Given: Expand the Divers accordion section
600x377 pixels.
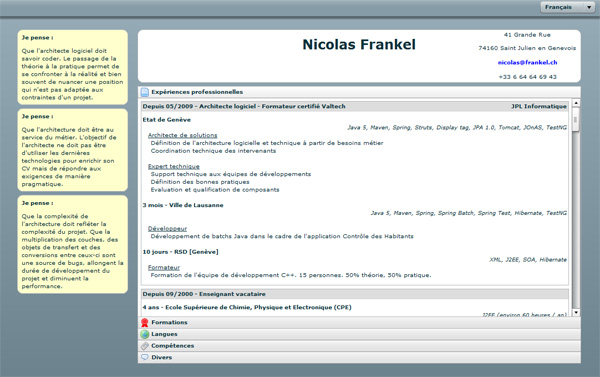Looking at the screenshot, I should coord(359,357).
